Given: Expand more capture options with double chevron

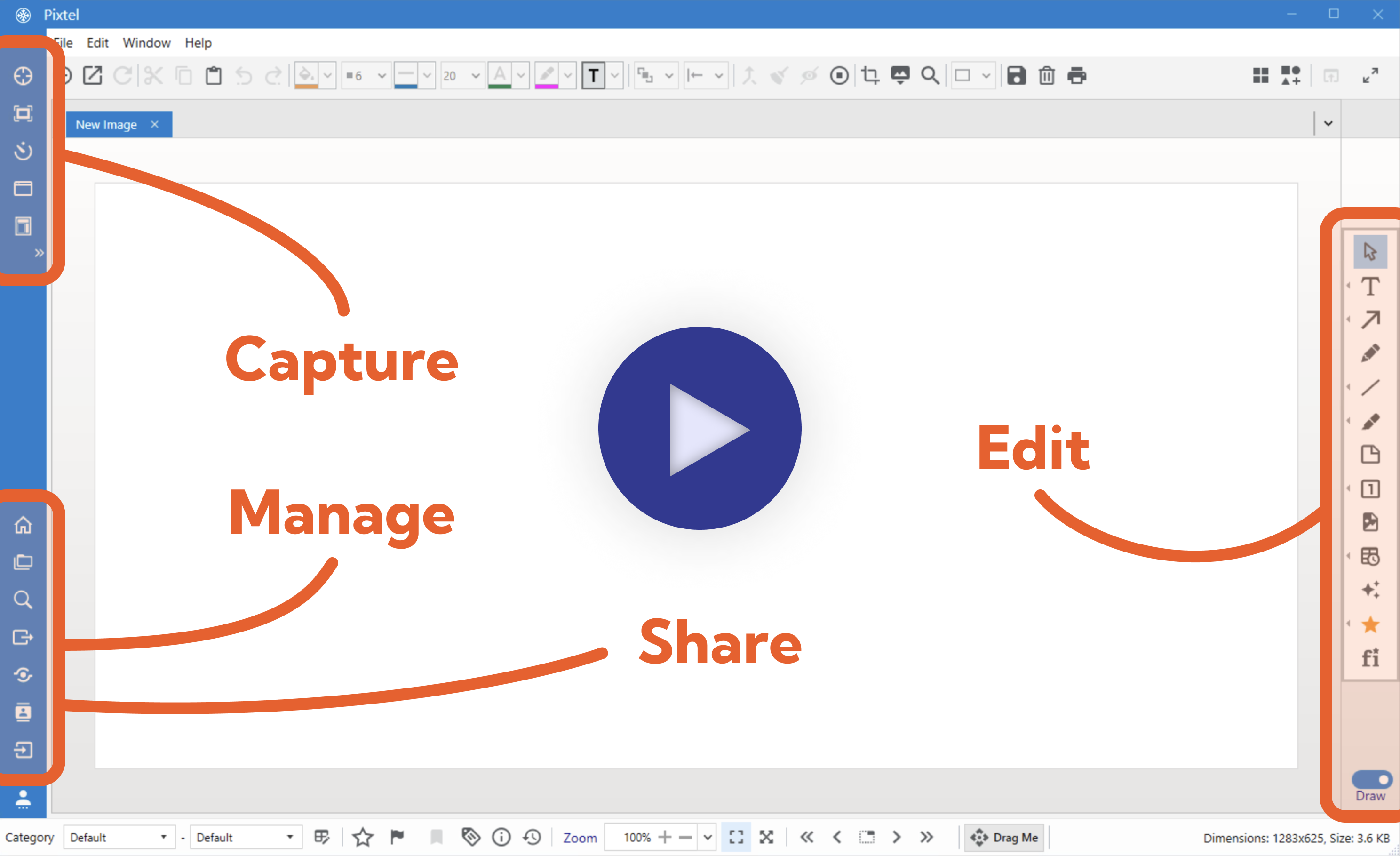Looking at the screenshot, I should pyautogui.click(x=39, y=253).
